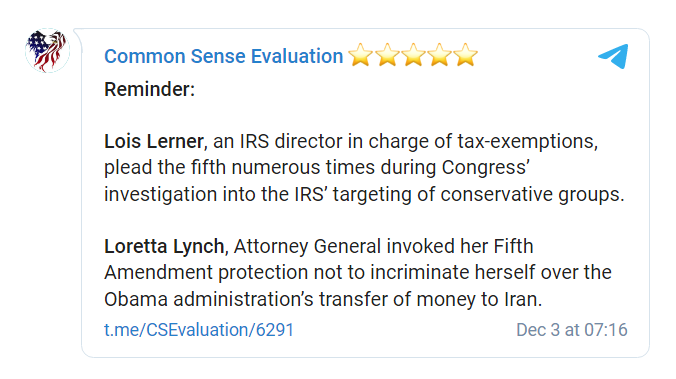This screenshot has width=676, height=379.
Task: Open the Common Sense Evaluation channel name
Action: (223, 56)
